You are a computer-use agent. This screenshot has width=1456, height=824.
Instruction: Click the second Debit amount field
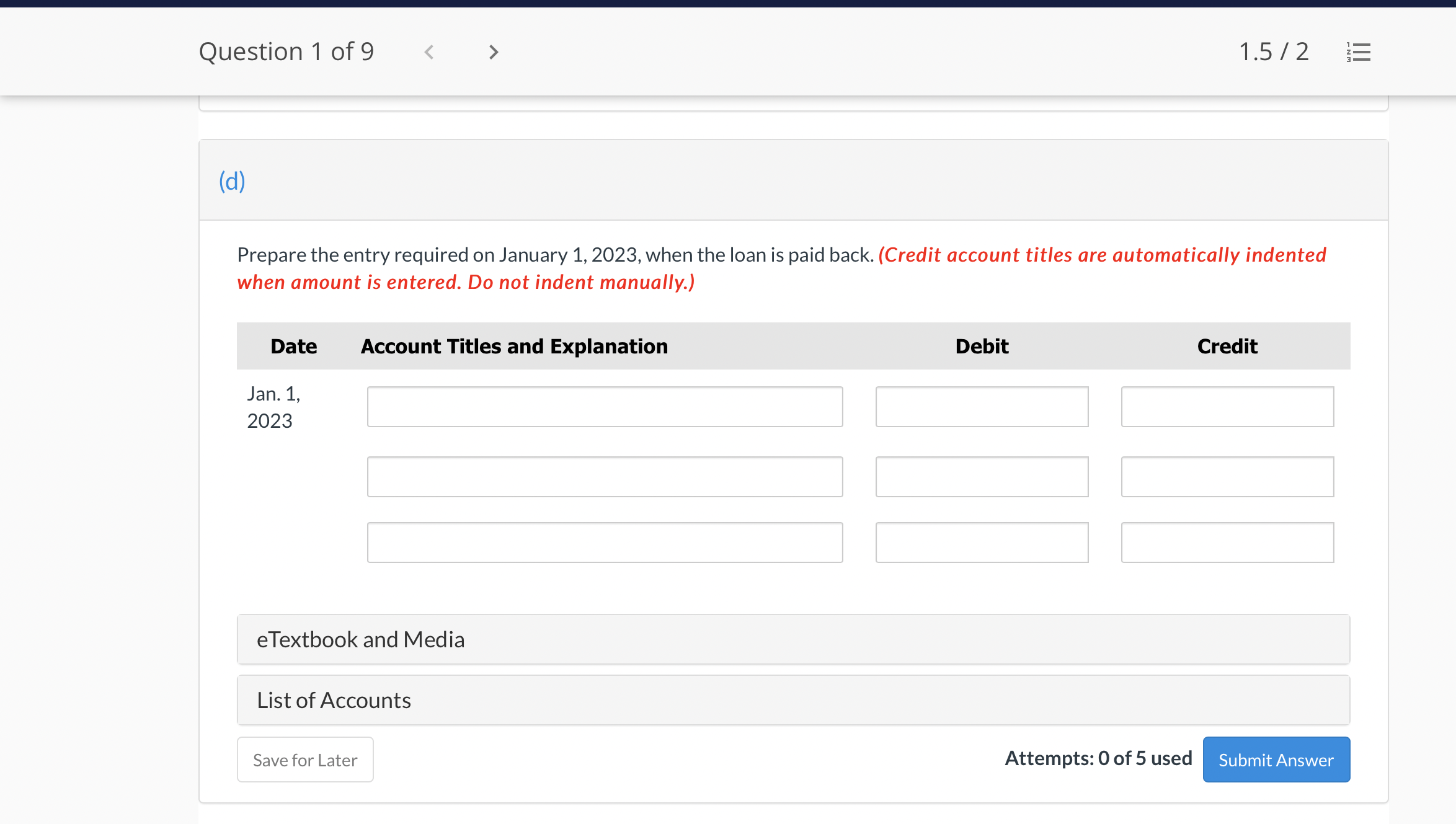click(x=982, y=477)
